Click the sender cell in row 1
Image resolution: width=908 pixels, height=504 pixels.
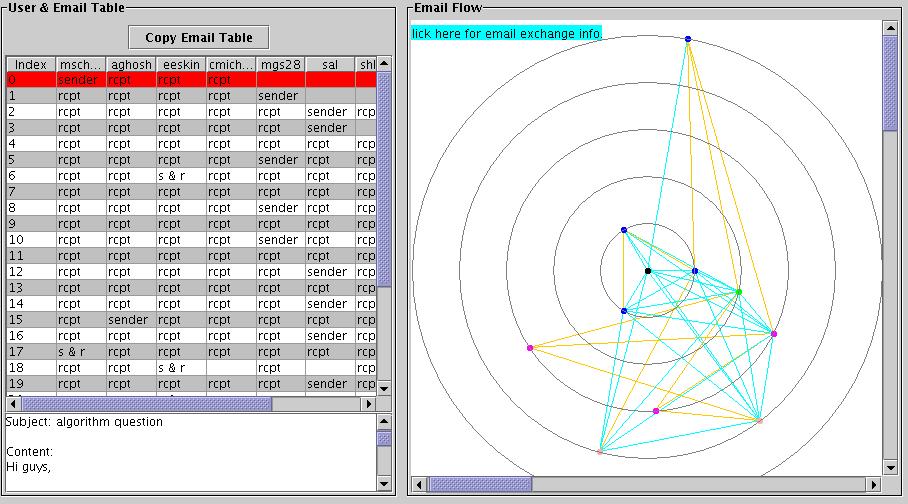point(280,96)
